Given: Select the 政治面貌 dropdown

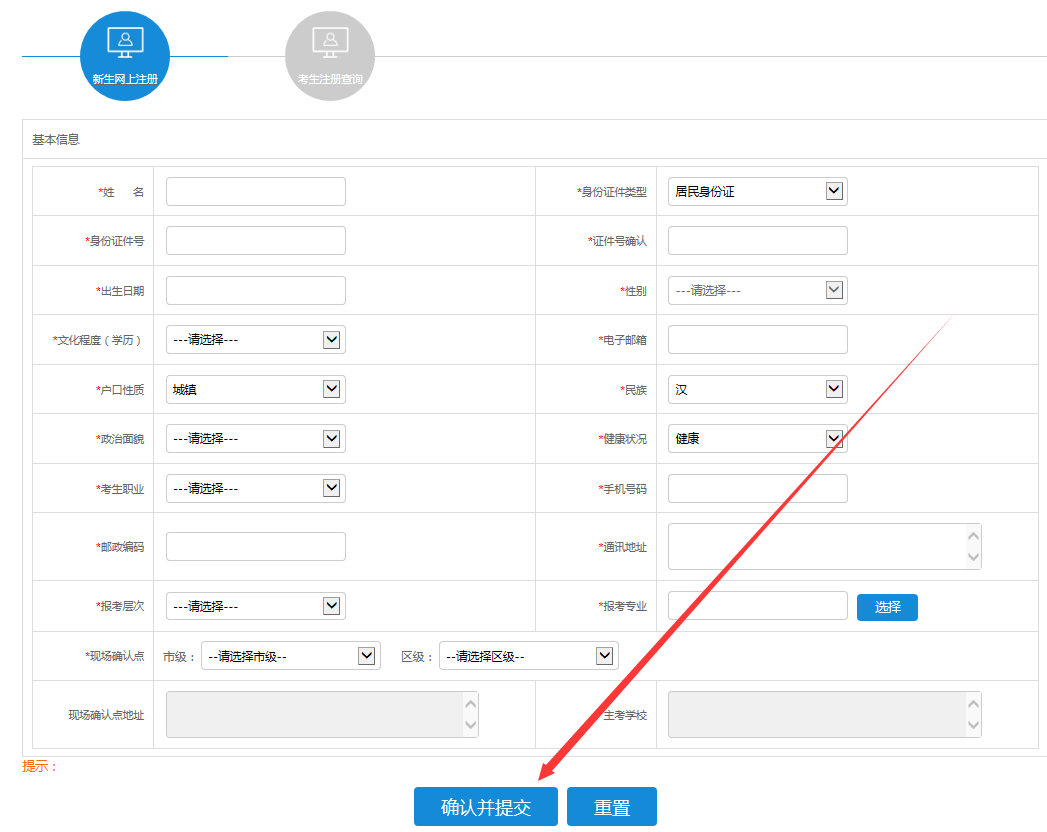Looking at the screenshot, I should point(255,438).
